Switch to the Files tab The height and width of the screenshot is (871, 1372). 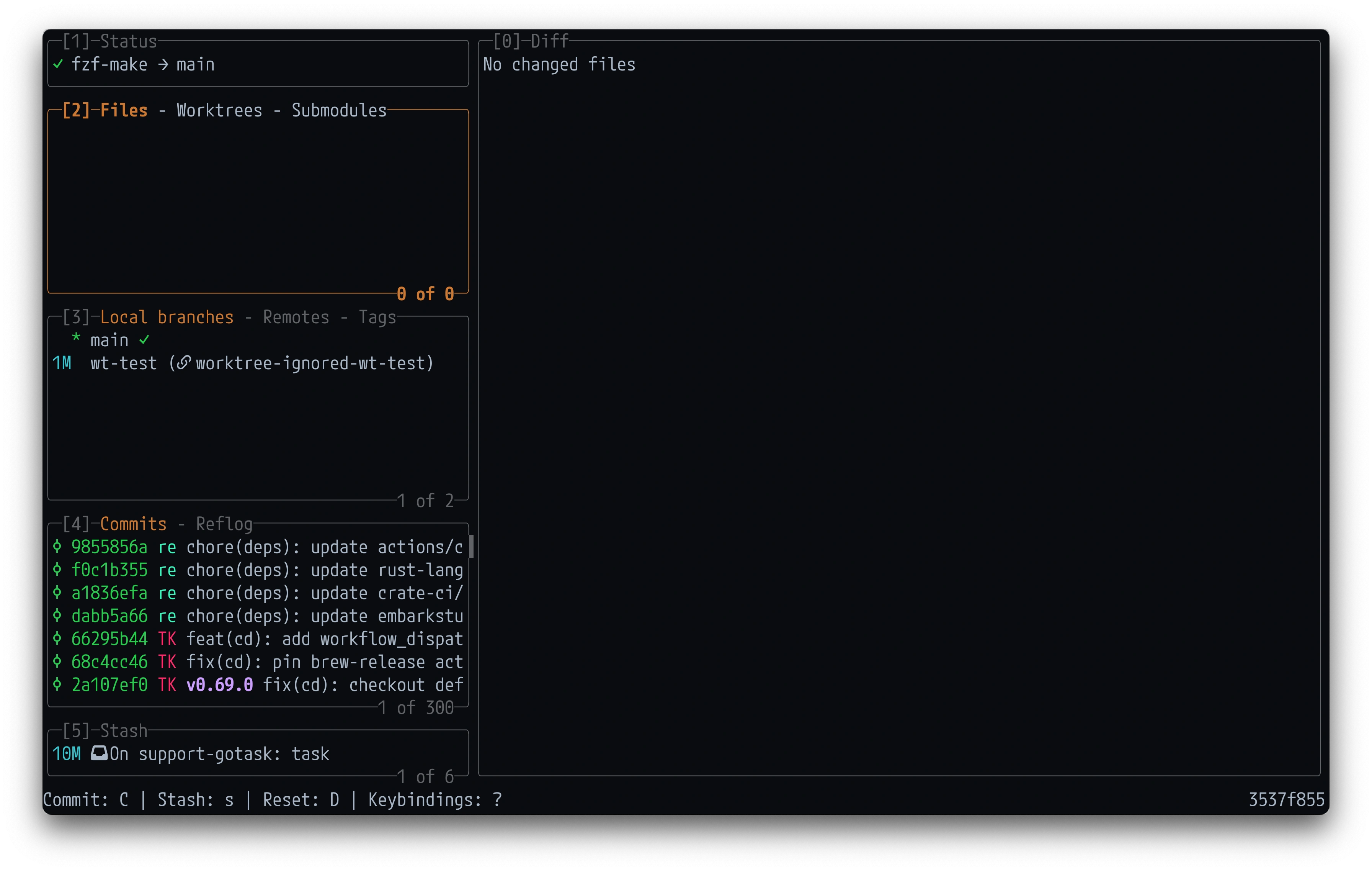[x=124, y=110]
